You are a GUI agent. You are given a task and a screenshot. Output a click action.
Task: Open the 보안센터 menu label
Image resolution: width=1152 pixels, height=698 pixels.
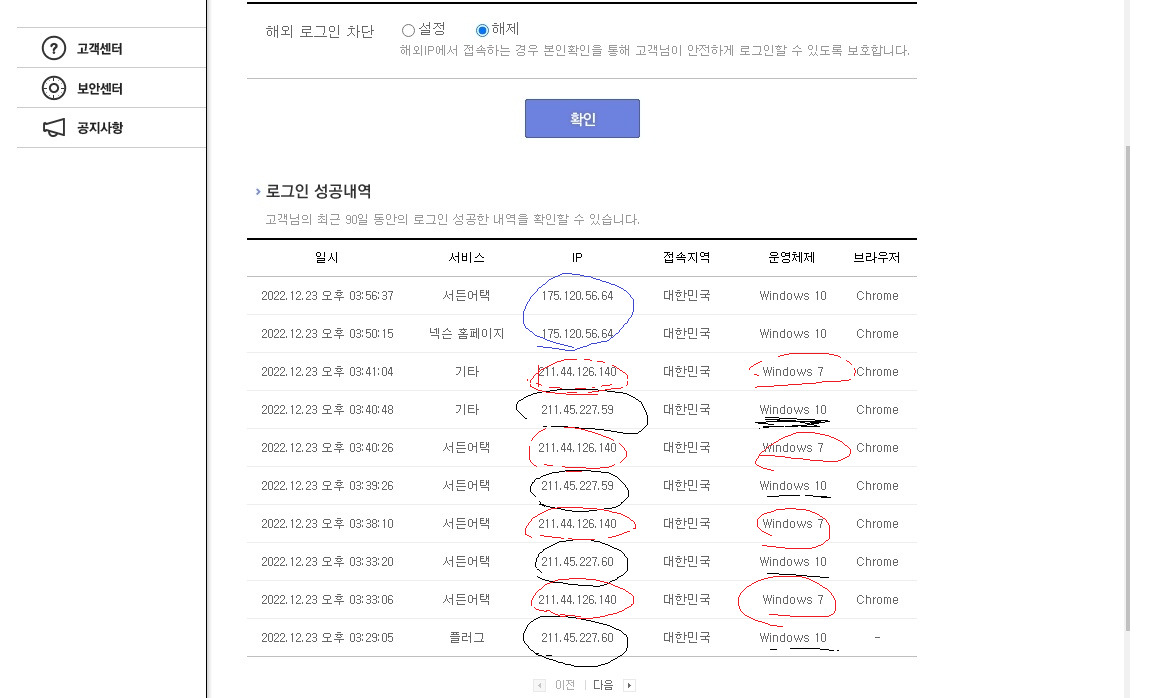click(100, 88)
